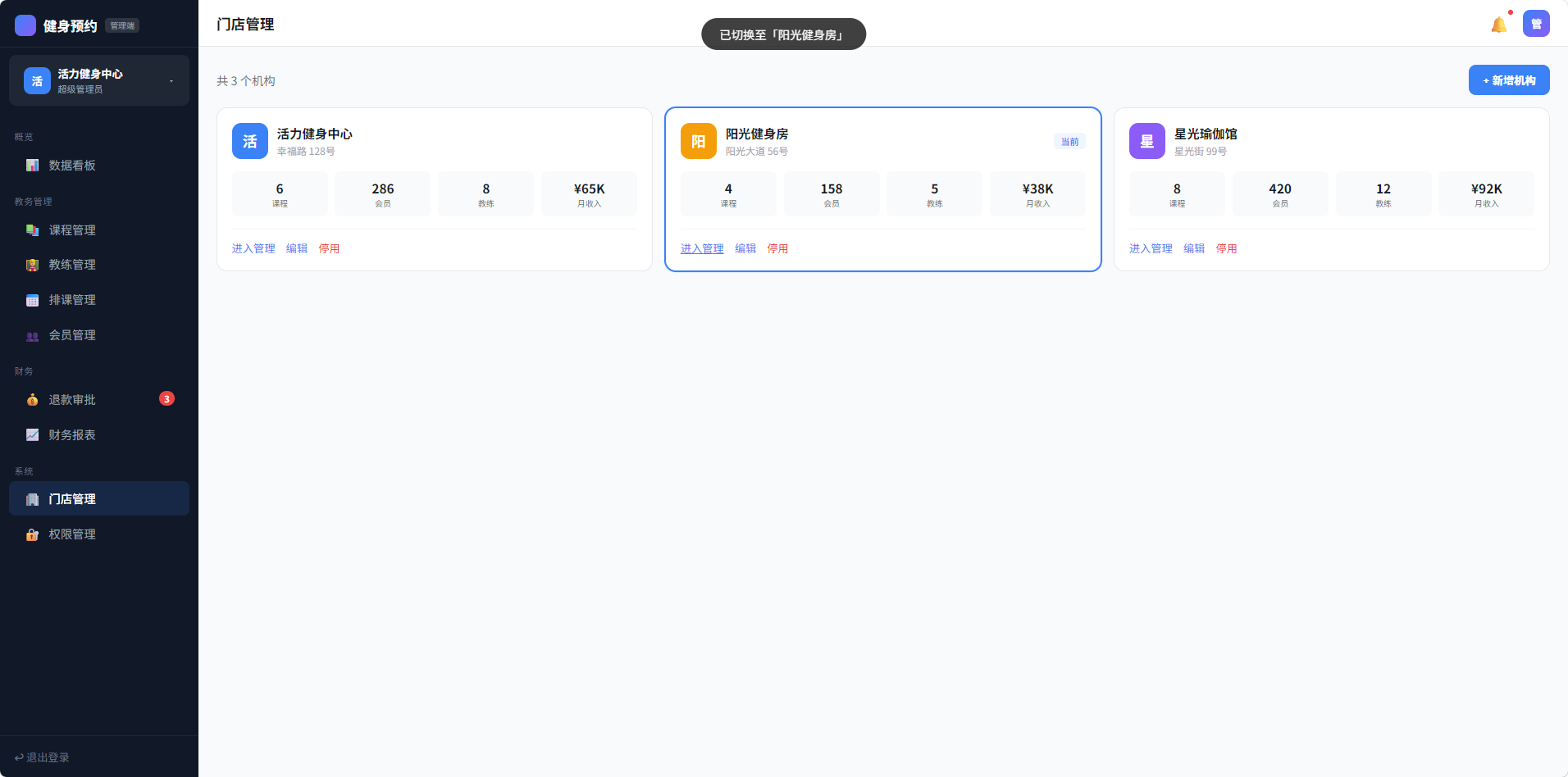Click the 共 3 个机构 count text
The height and width of the screenshot is (777, 1568).
246,80
